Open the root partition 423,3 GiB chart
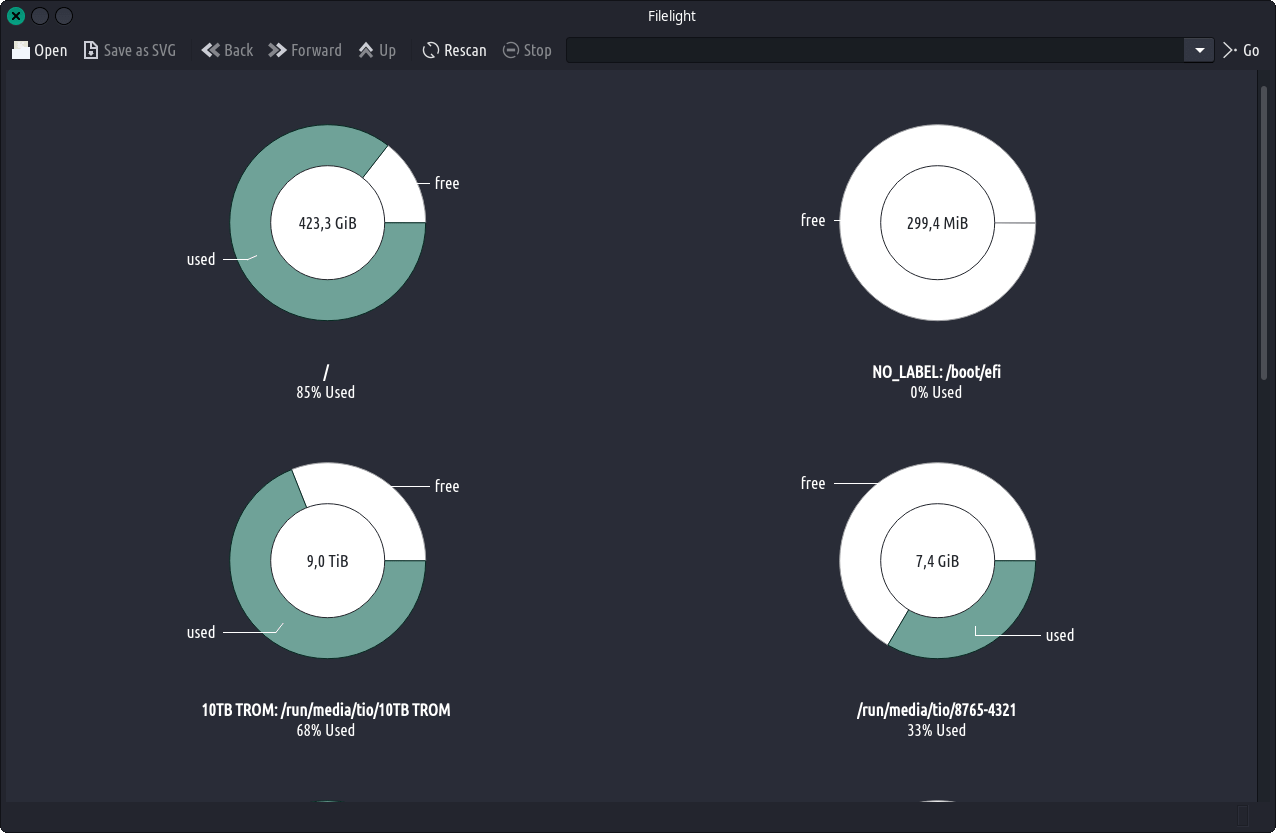The image size is (1276, 833). (327, 223)
